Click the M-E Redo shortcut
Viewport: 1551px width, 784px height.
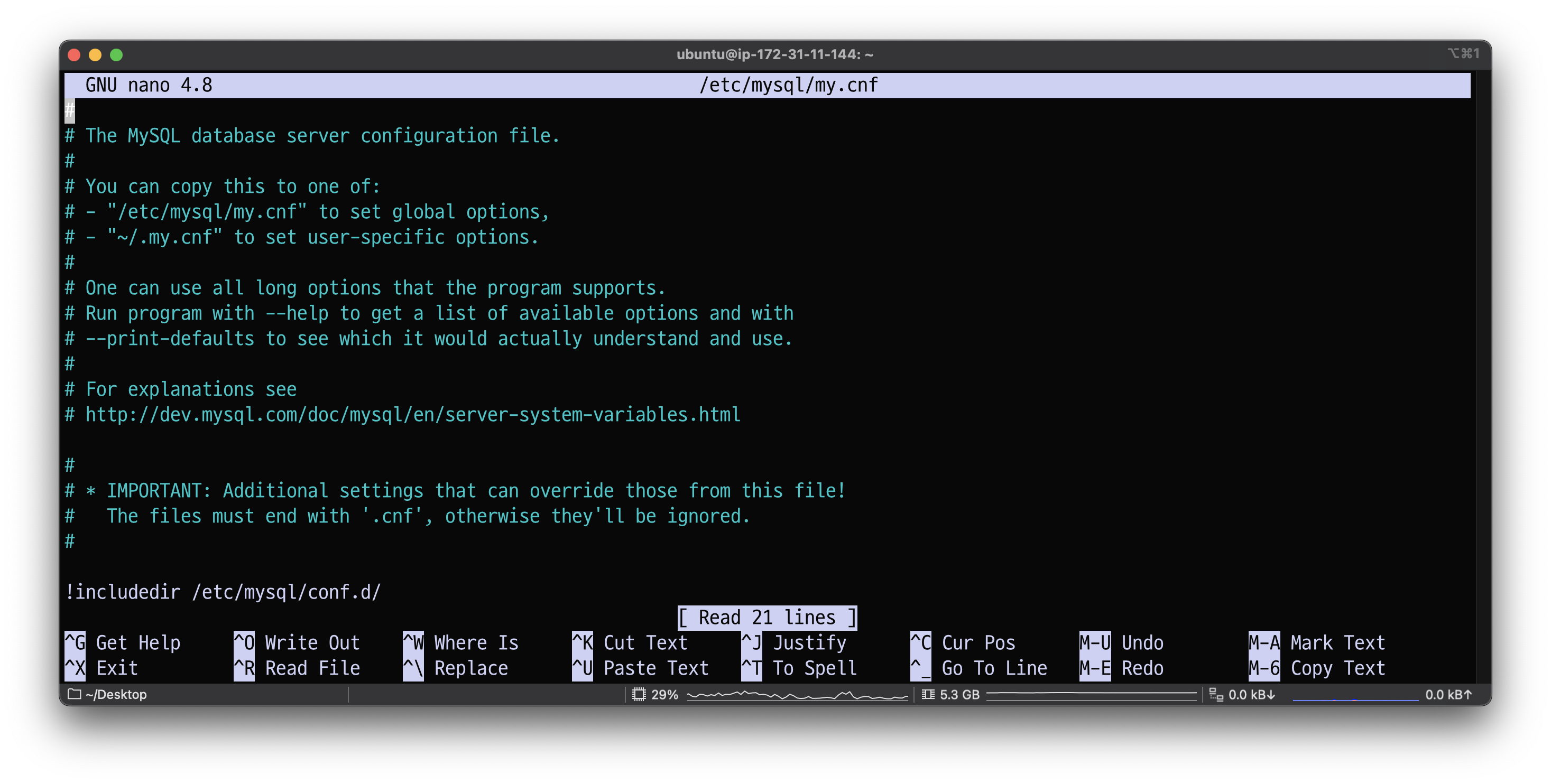[1121, 668]
